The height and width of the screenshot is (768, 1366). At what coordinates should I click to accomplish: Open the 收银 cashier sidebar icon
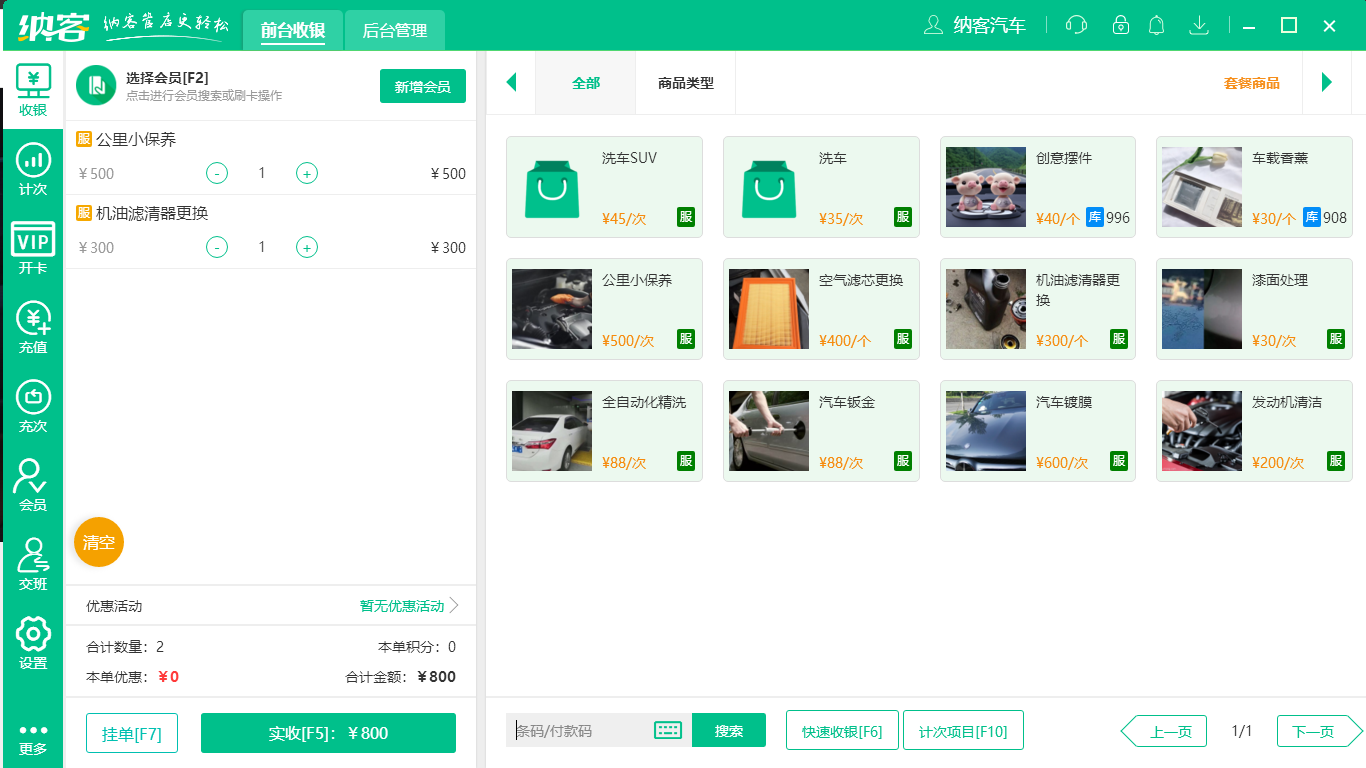pyautogui.click(x=33, y=89)
